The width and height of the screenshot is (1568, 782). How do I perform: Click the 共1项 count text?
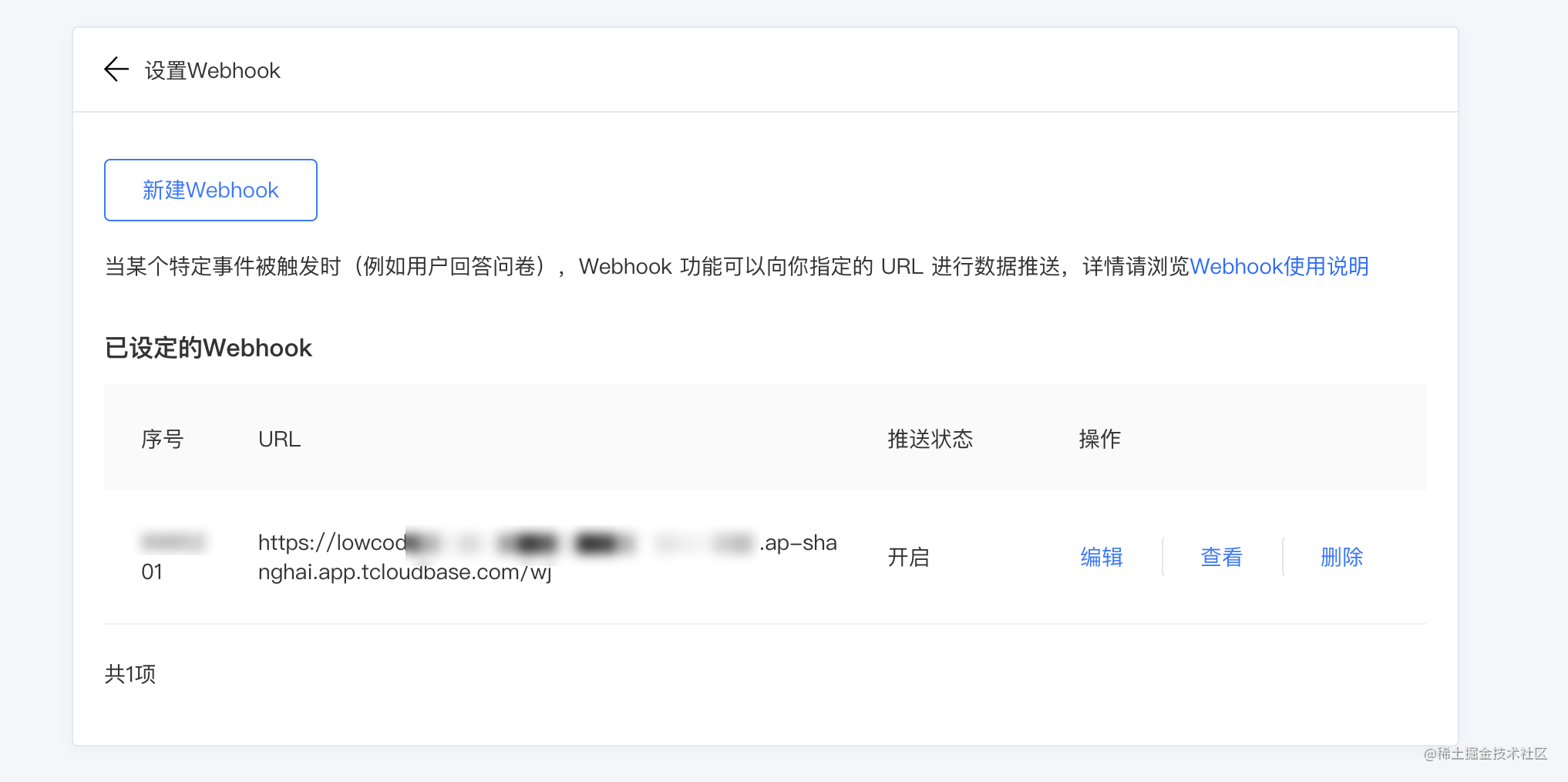[x=130, y=674]
